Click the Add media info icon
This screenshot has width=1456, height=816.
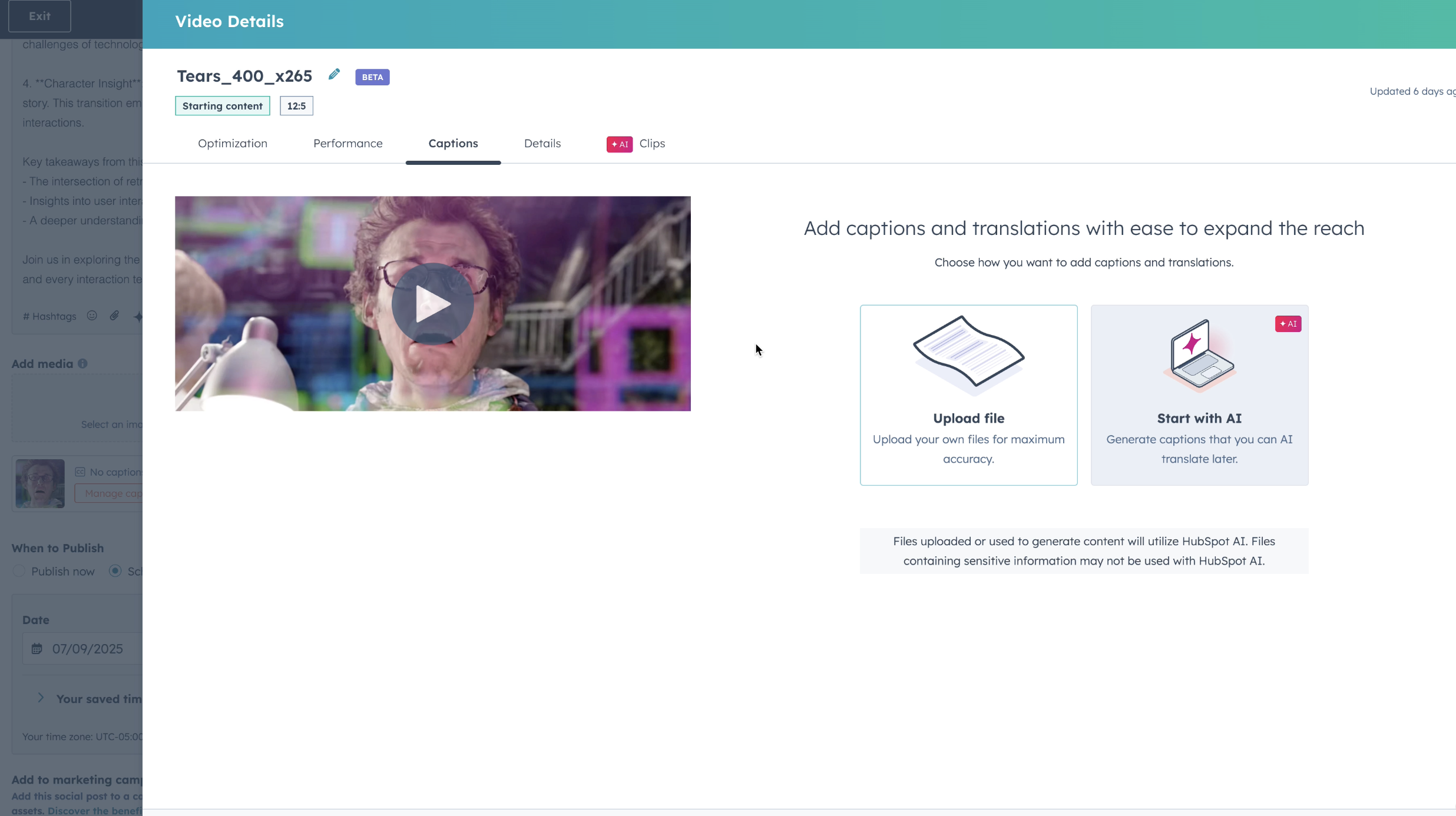(82, 363)
